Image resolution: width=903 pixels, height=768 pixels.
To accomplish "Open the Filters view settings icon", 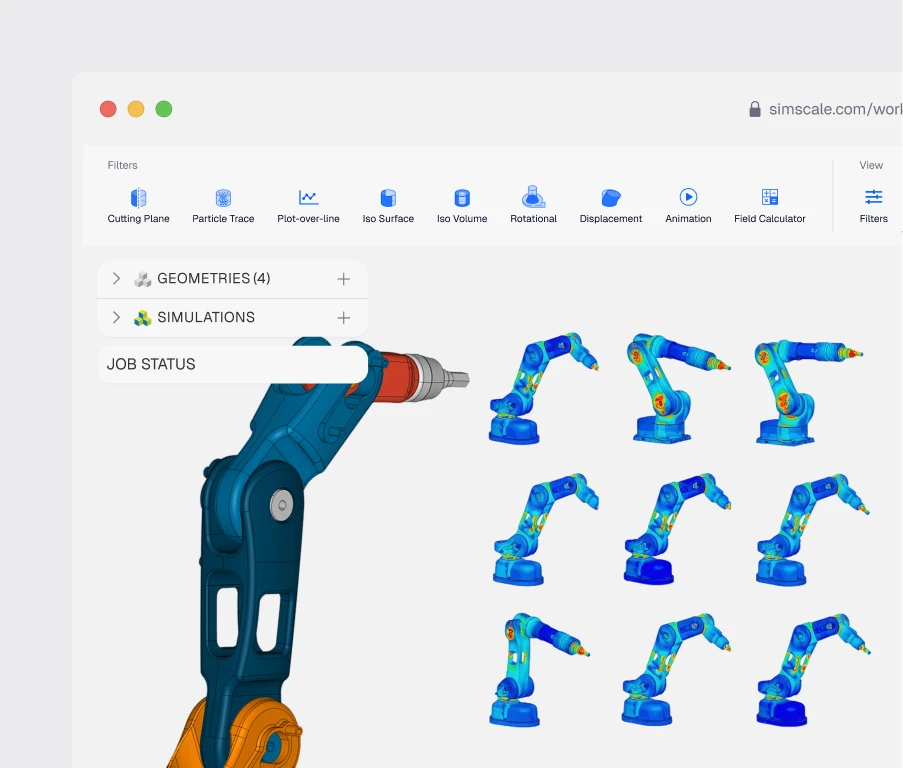I will tap(874, 197).
